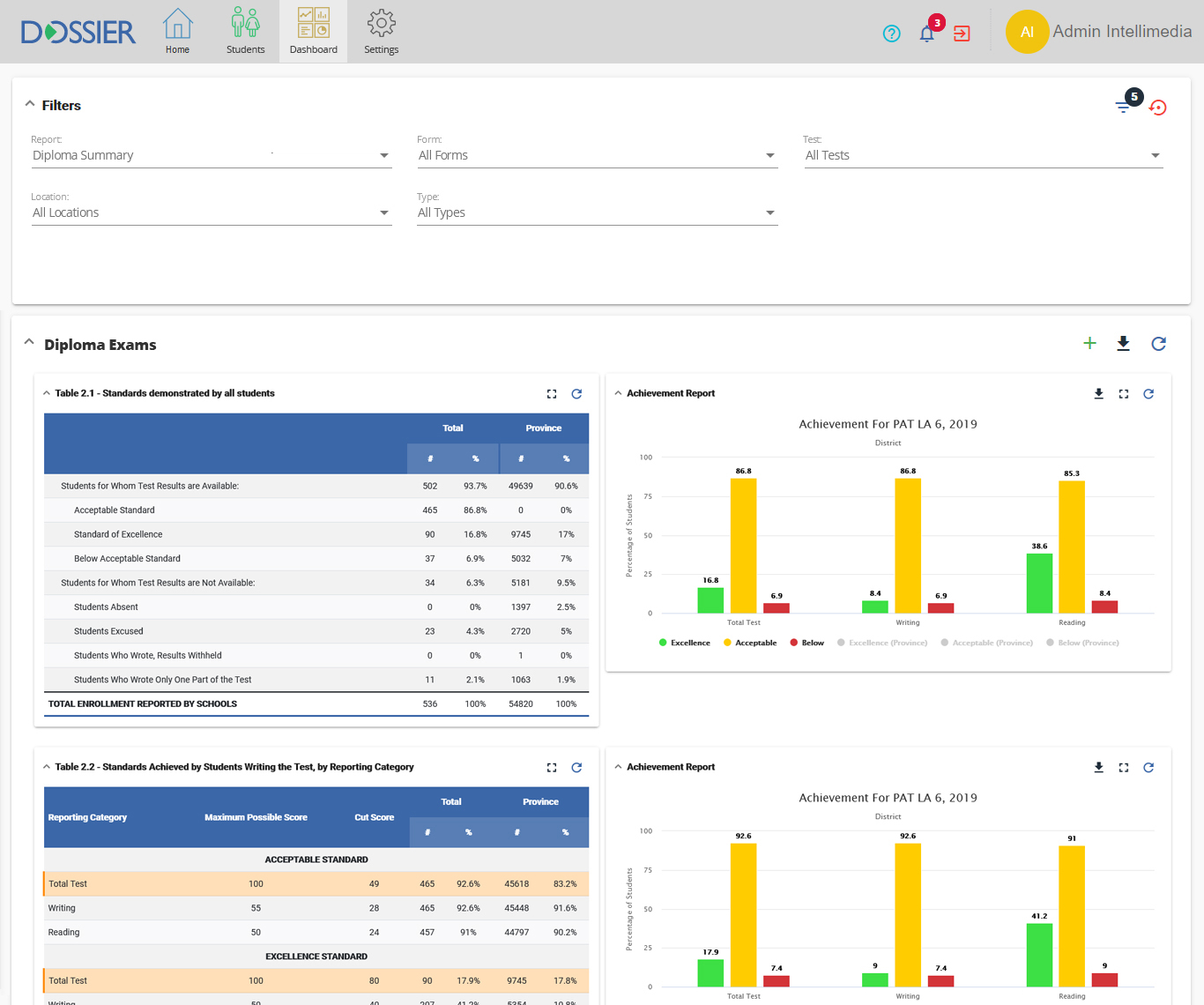Click the yellow Acceptable bar for Reading
The height and width of the screenshot is (1005, 1204).
[1072, 547]
